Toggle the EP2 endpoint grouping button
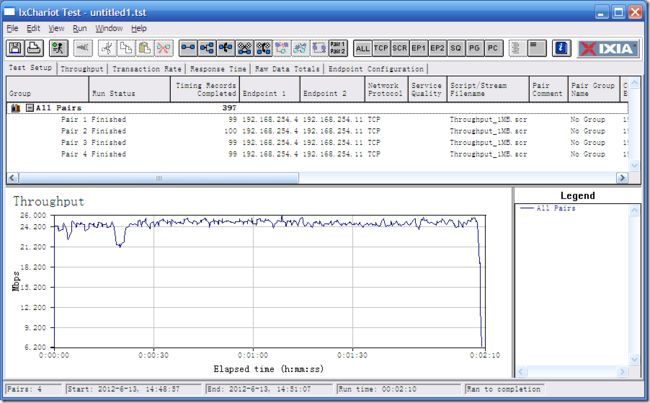This screenshot has height=403, width=650. (x=437, y=48)
